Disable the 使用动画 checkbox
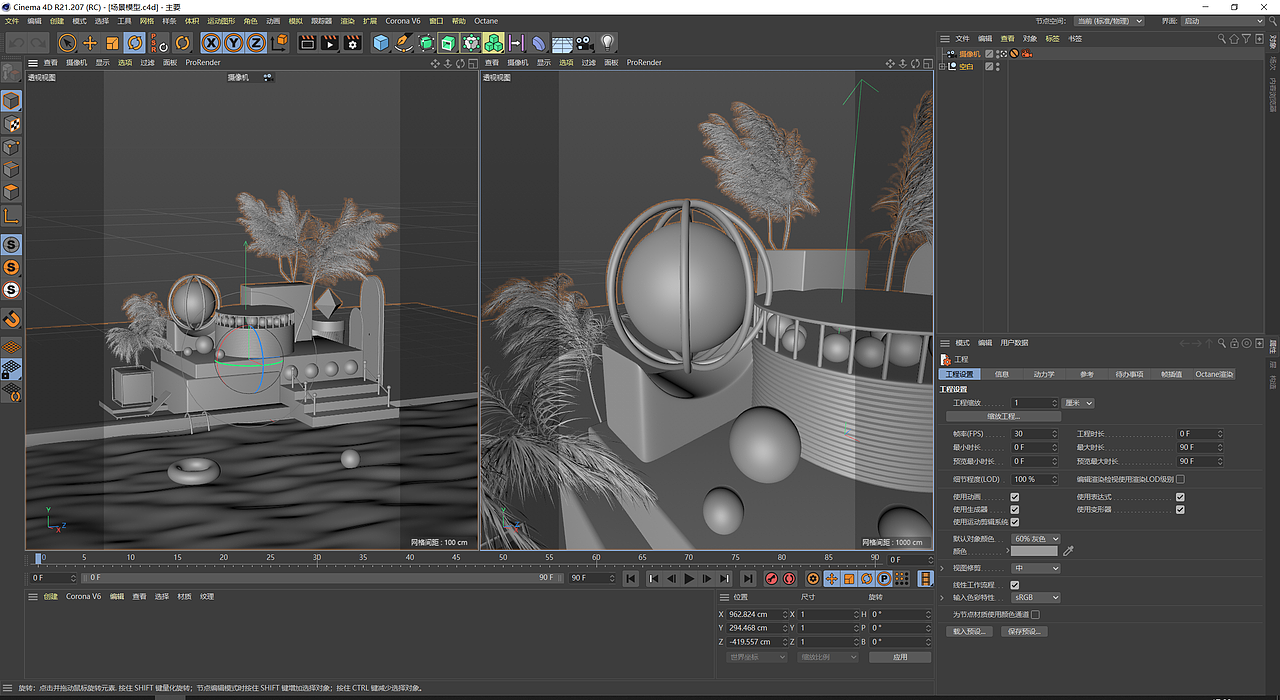Screen dimensions: 1280x700 [1014, 497]
